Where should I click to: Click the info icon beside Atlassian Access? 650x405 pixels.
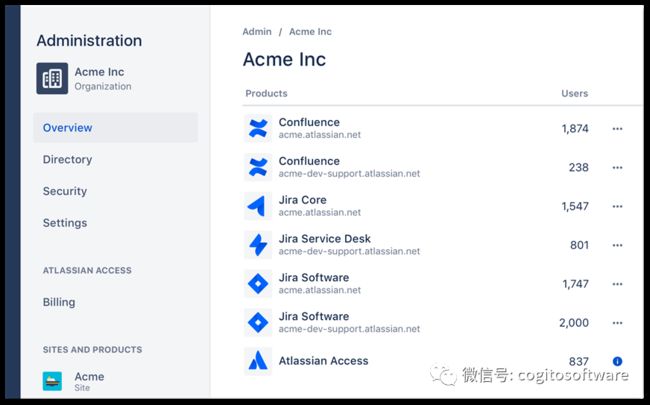[x=617, y=361]
